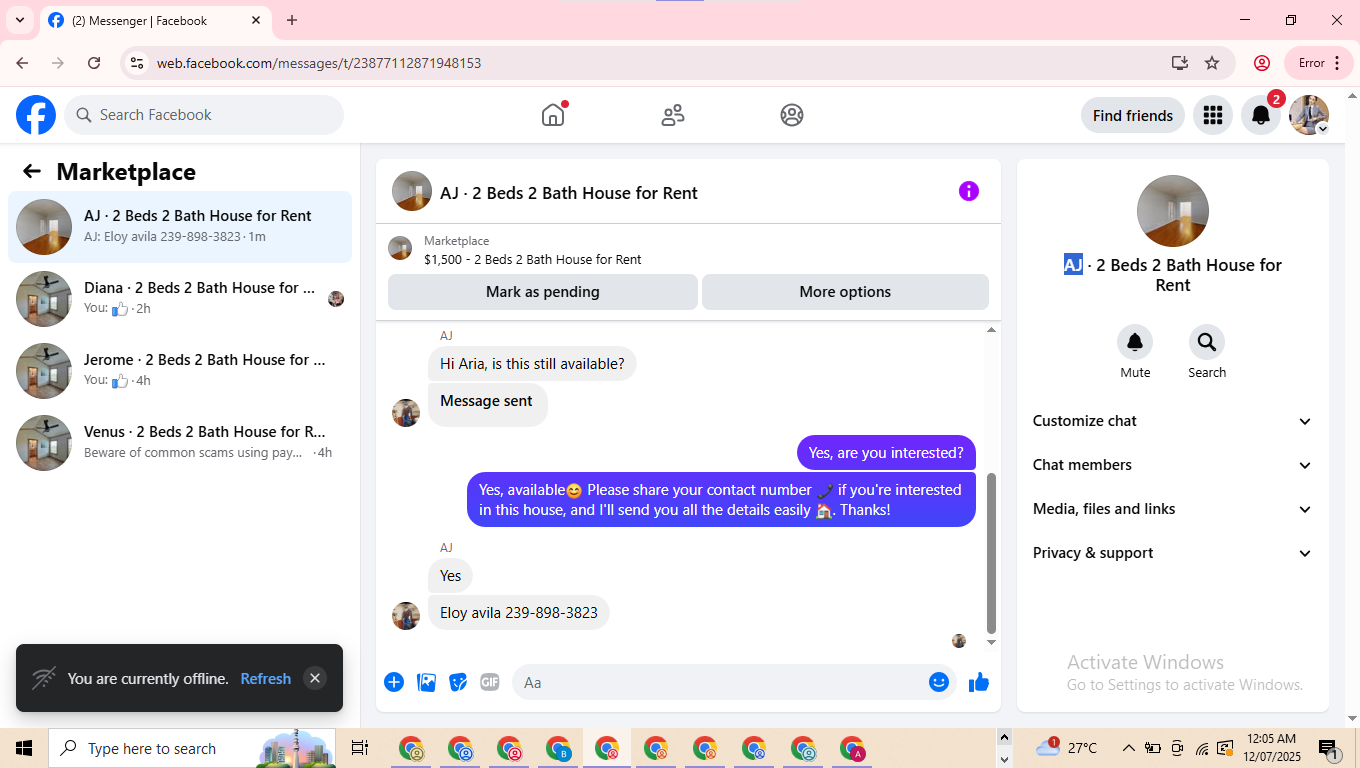The height and width of the screenshot is (768, 1360).
Task: Click Refresh in the offline notice
Action: coord(266,678)
